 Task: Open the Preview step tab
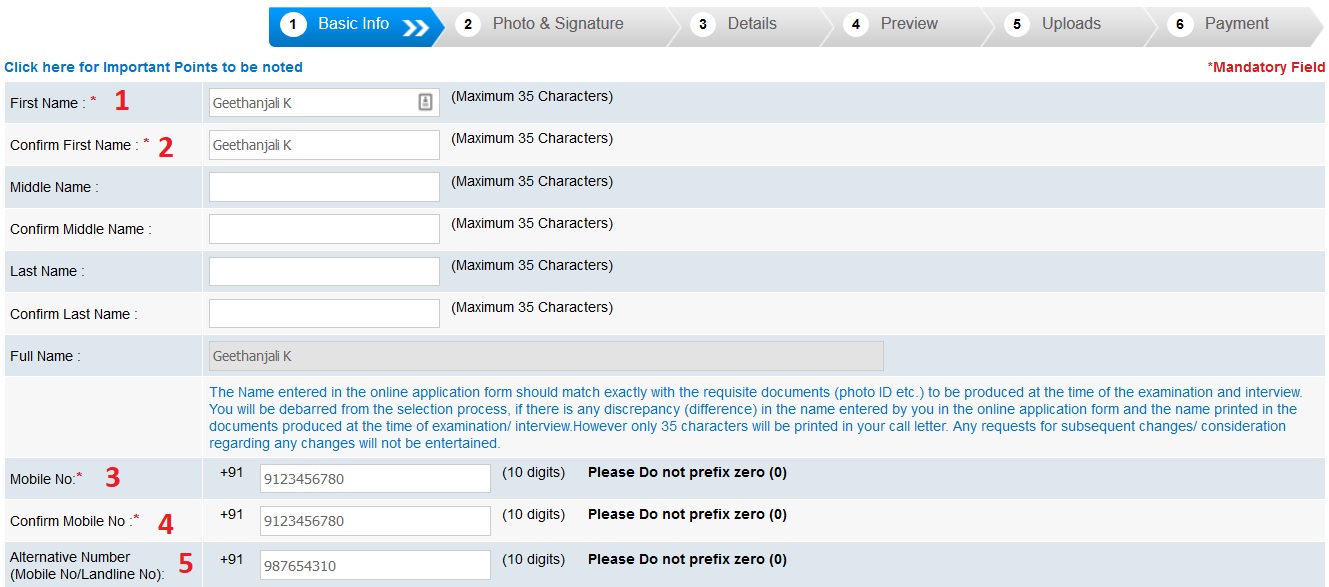point(908,24)
